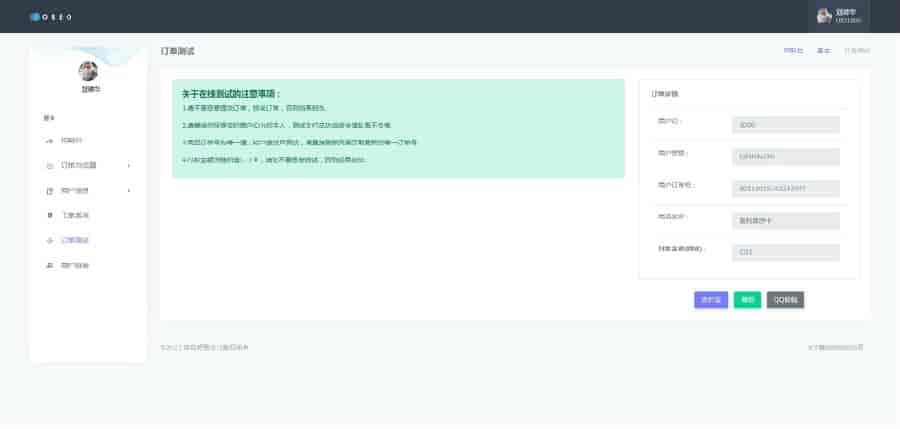Click the icon of the third sidebar menu entry
Image resolution: width=900 pixels, height=429 pixels.
pos(49,190)
